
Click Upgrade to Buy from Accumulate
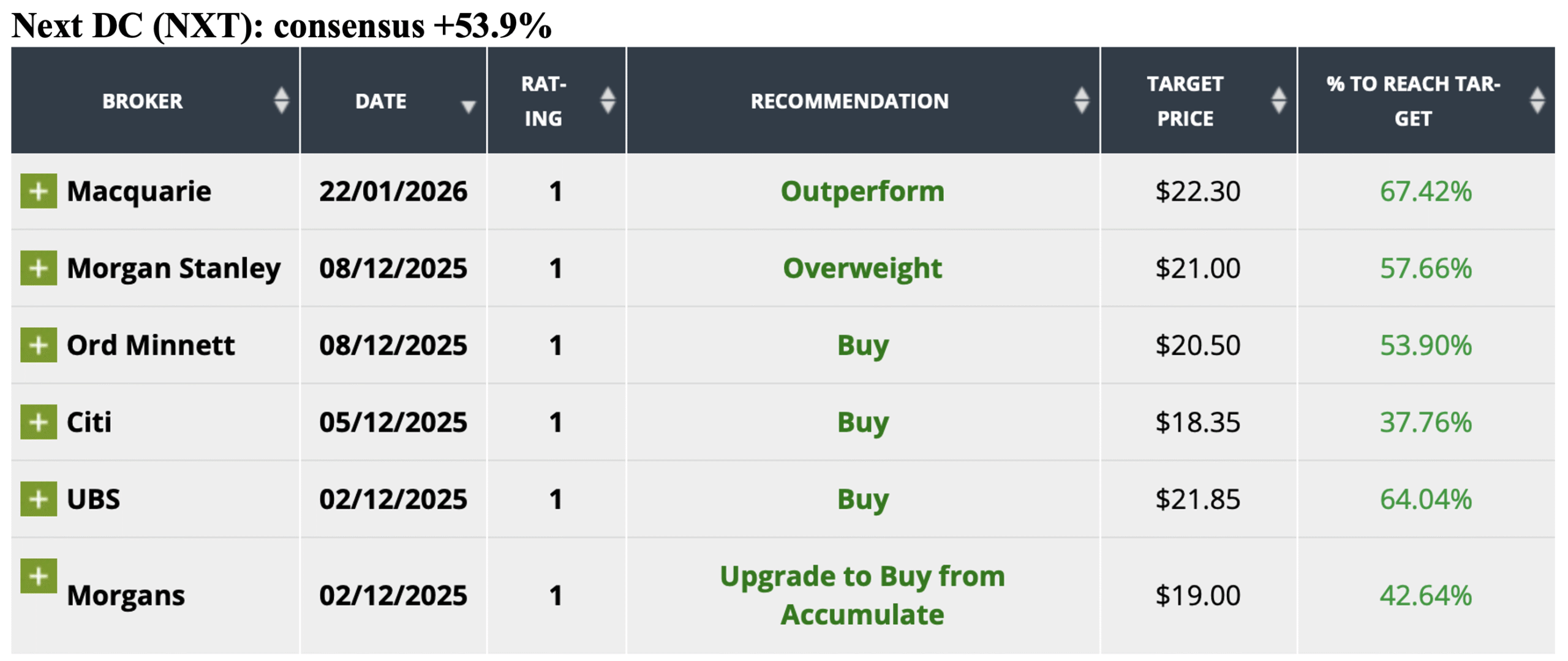pos(862,595)
